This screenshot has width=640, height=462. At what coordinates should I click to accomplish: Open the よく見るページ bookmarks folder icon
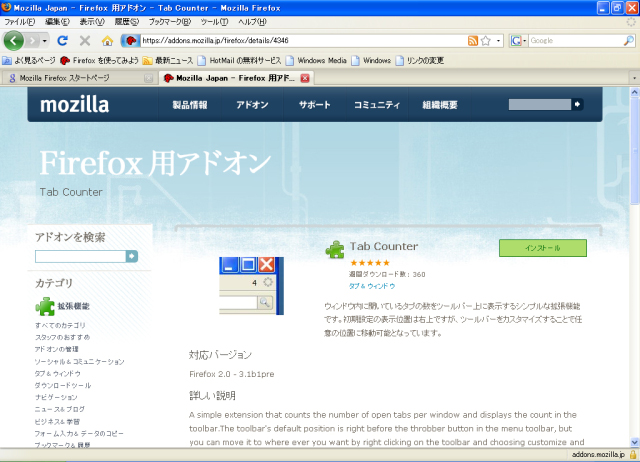[x=7, y=61]
